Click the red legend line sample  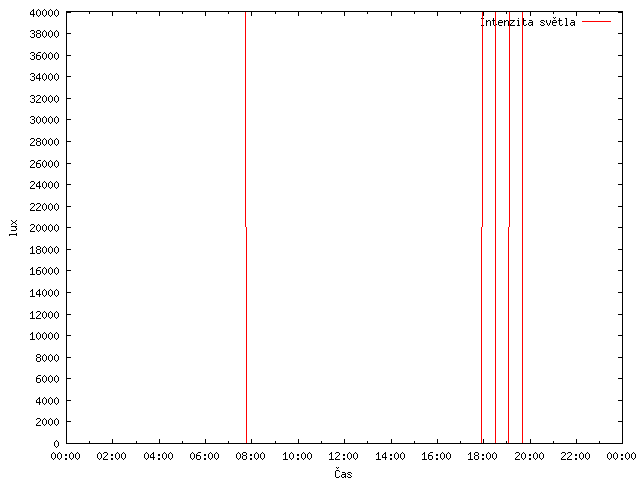(x=596, y=22)
